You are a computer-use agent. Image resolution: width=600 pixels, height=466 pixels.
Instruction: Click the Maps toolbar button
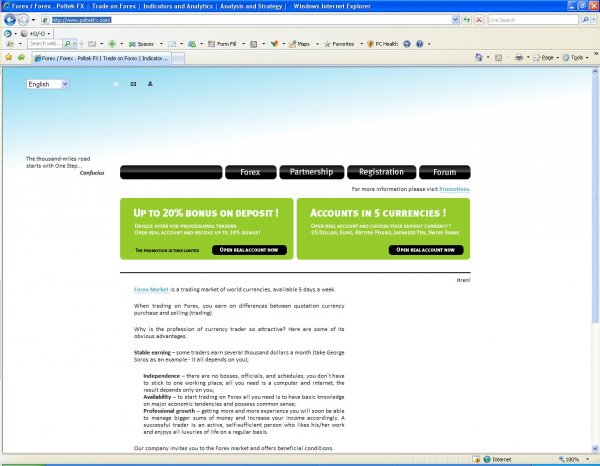[299, 44]
